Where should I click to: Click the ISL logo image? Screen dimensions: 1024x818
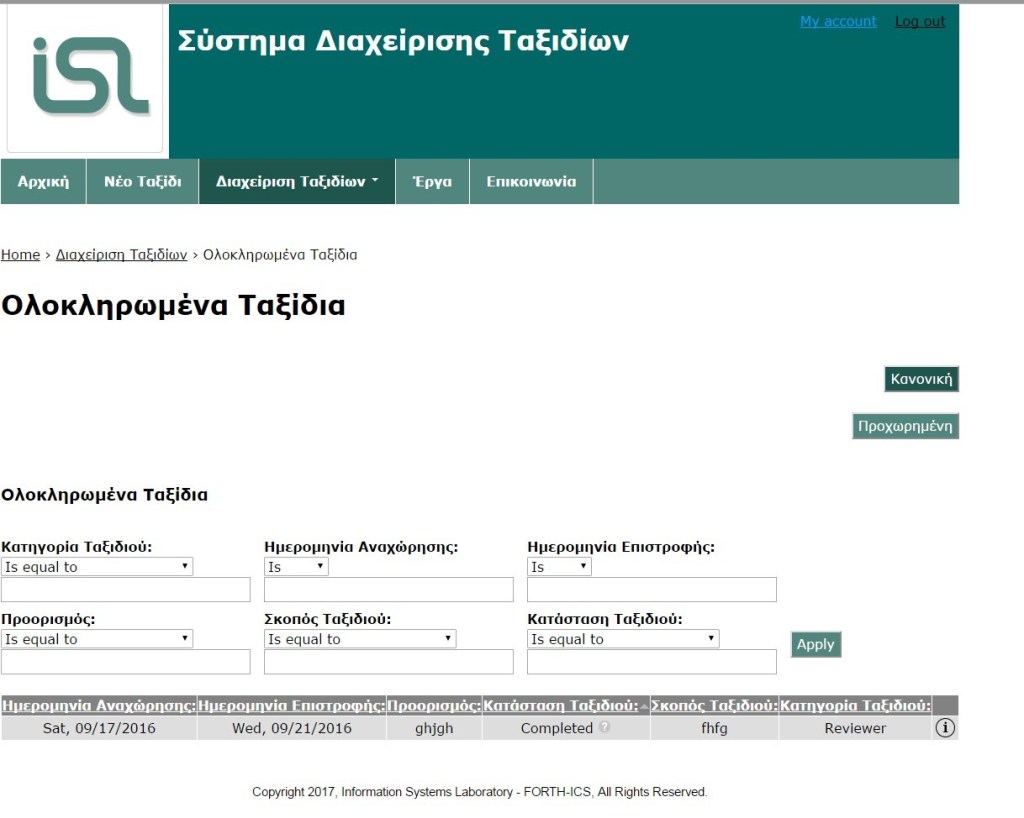click(85, 78)
